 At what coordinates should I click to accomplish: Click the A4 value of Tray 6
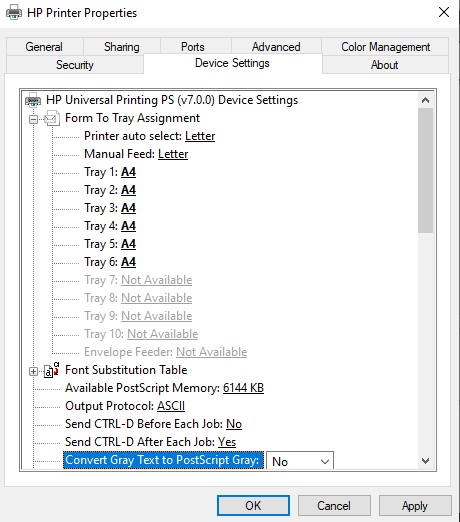pos(128,262)
